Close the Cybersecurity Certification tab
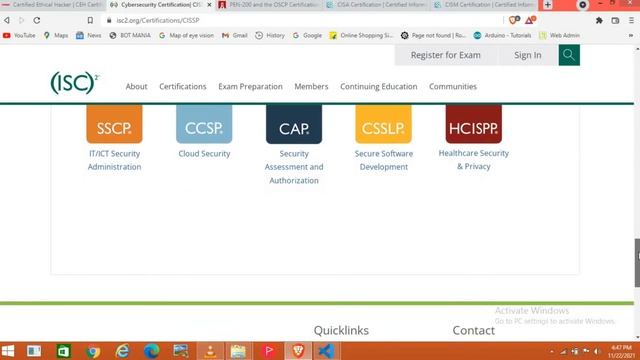The image size is (640, 360). point(209,5)
